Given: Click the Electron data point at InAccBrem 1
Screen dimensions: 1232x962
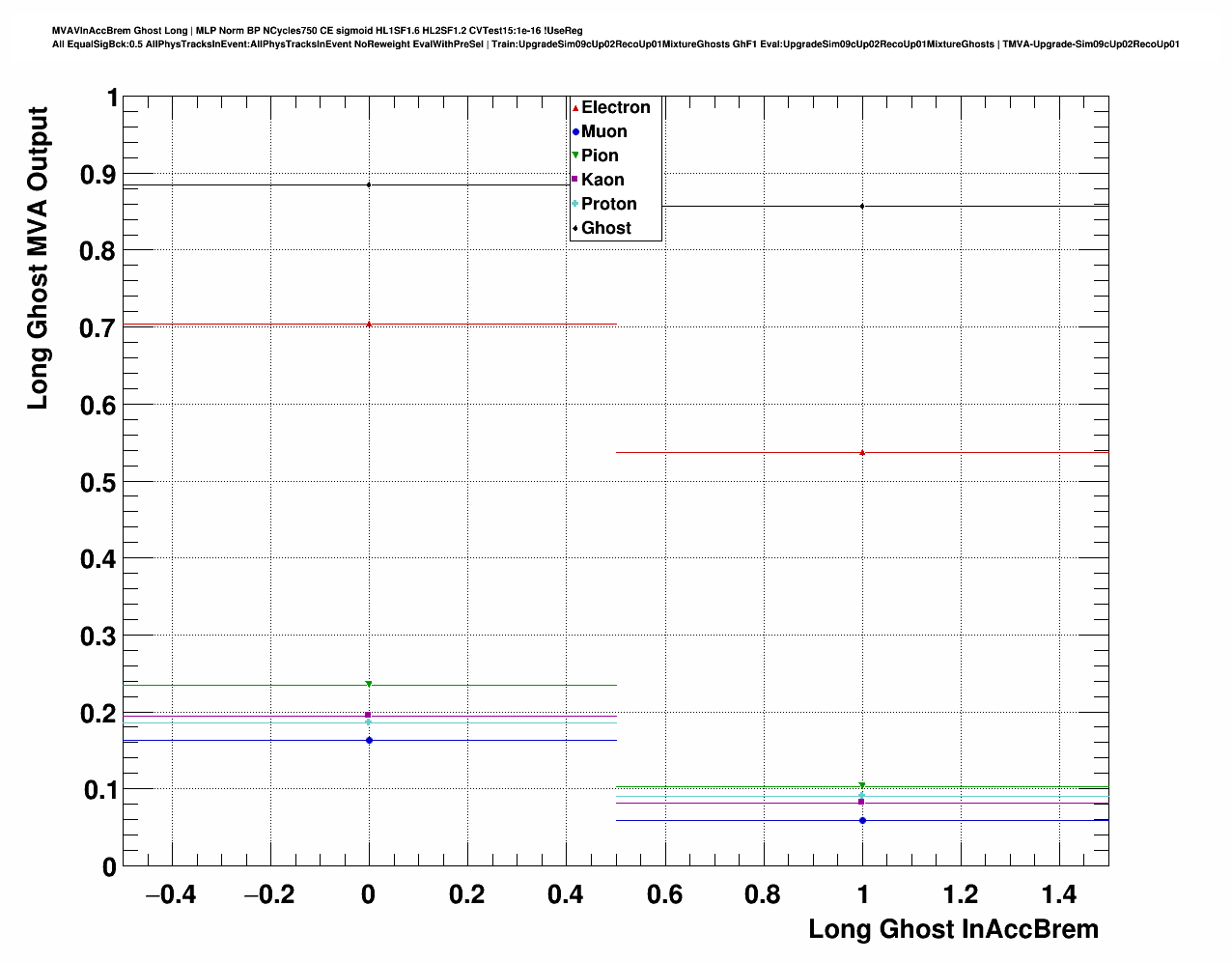Looking at the screenshot, I should [862, 452].
